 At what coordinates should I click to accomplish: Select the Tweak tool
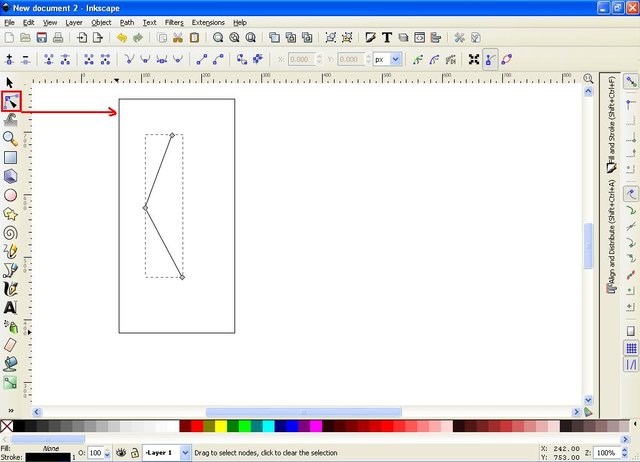pyautogui.click(x=10, y=120)
